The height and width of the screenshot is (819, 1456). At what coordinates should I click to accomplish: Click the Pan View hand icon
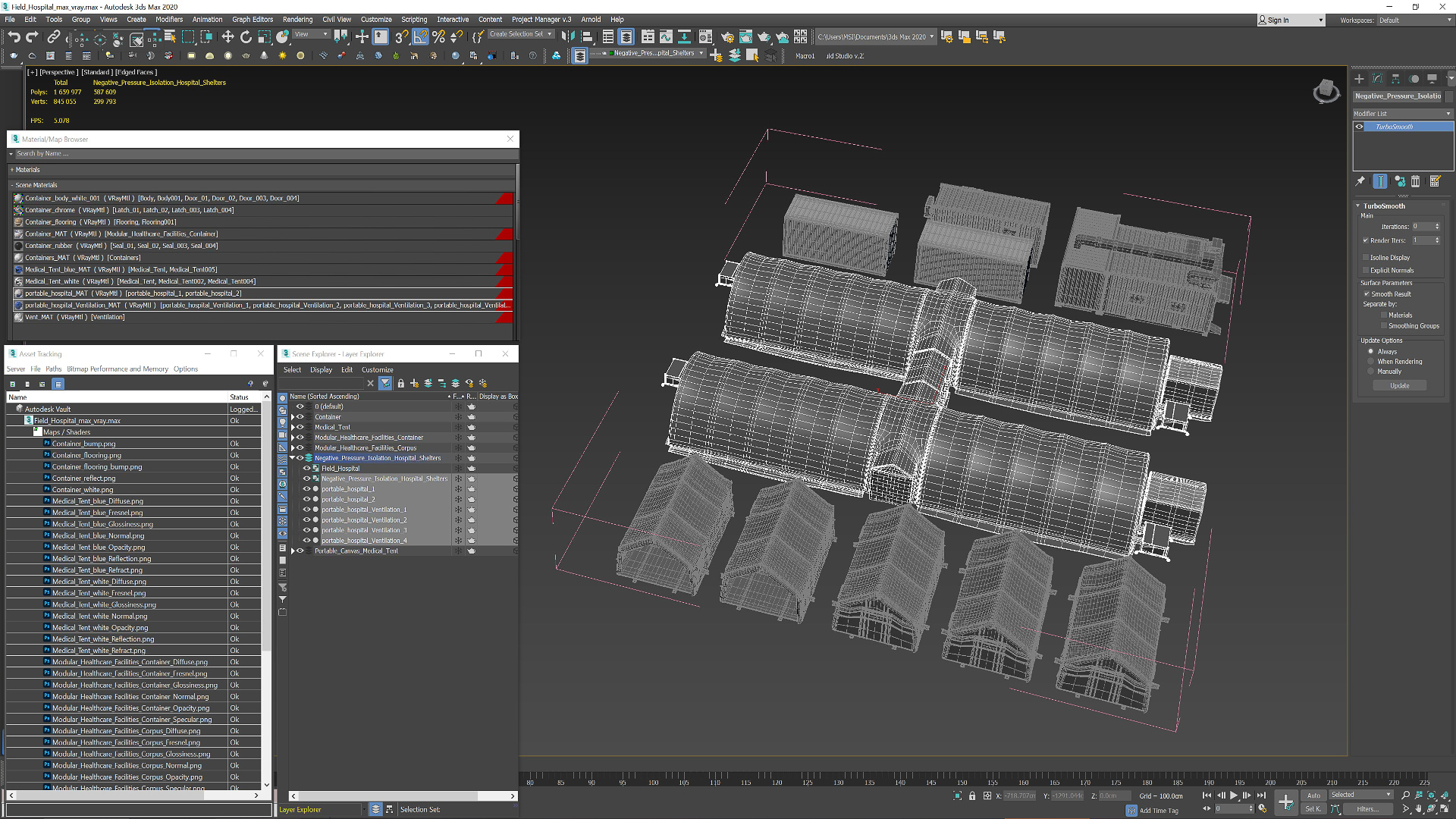point(1419,808)
